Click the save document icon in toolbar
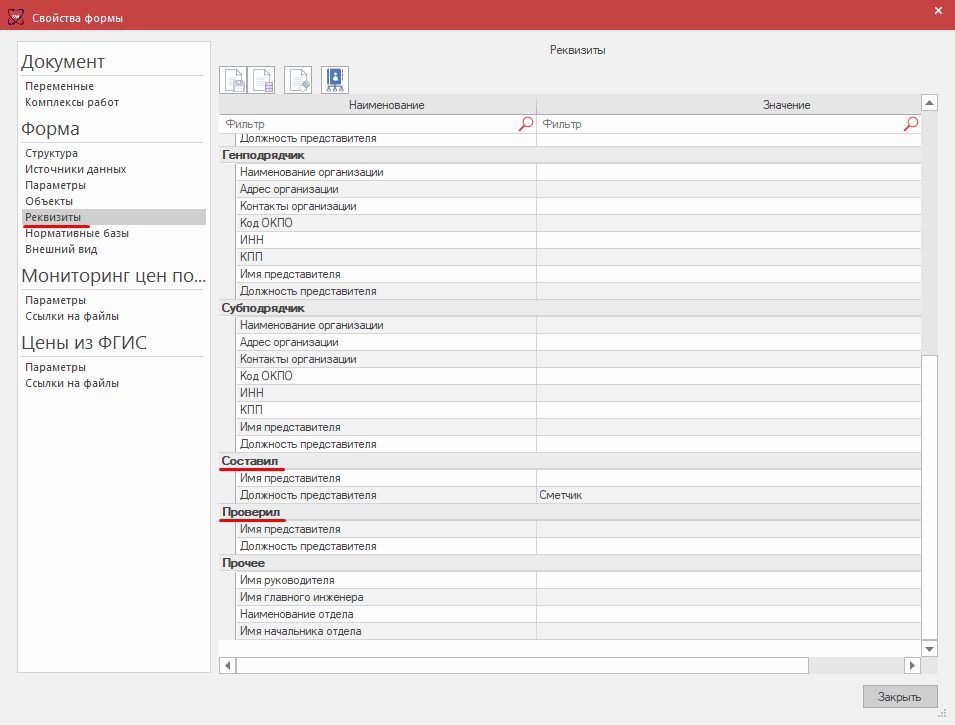This screenshot has width=955, height=725. [234, 80]
